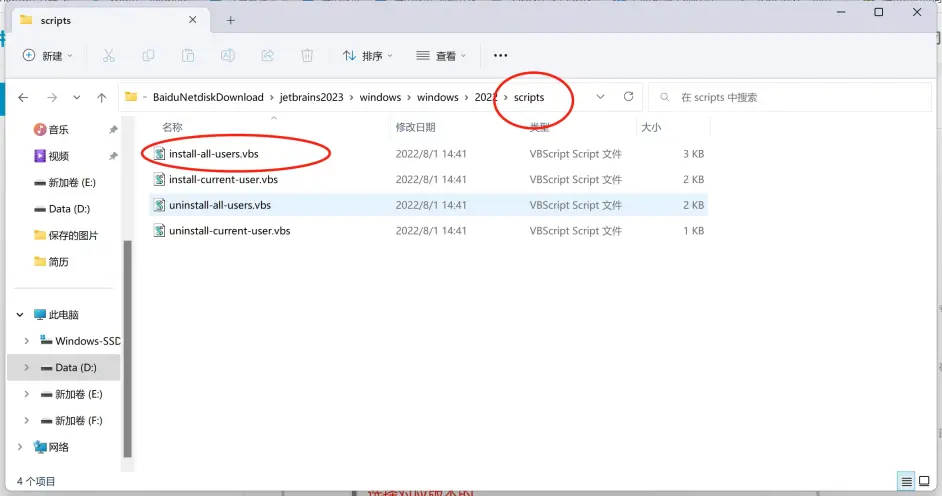Click uninstall-all-users.vbs file icon
This screenshot has width=942, height=496.
click(x=159, y=205)
